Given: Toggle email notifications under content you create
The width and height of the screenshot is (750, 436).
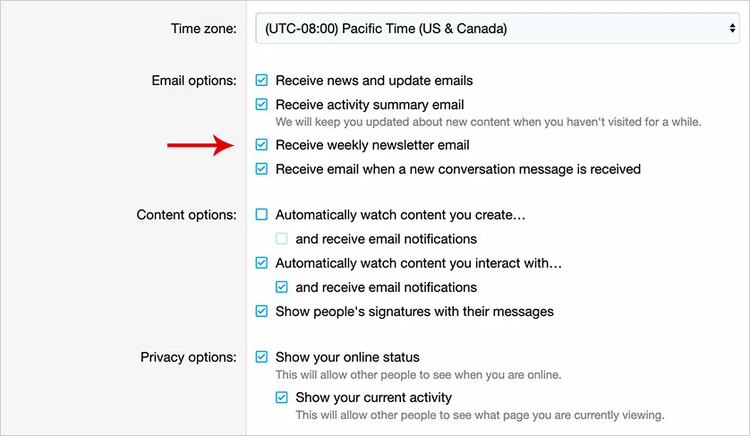Looking at the screenshot, I should click(x=282, y=239).
